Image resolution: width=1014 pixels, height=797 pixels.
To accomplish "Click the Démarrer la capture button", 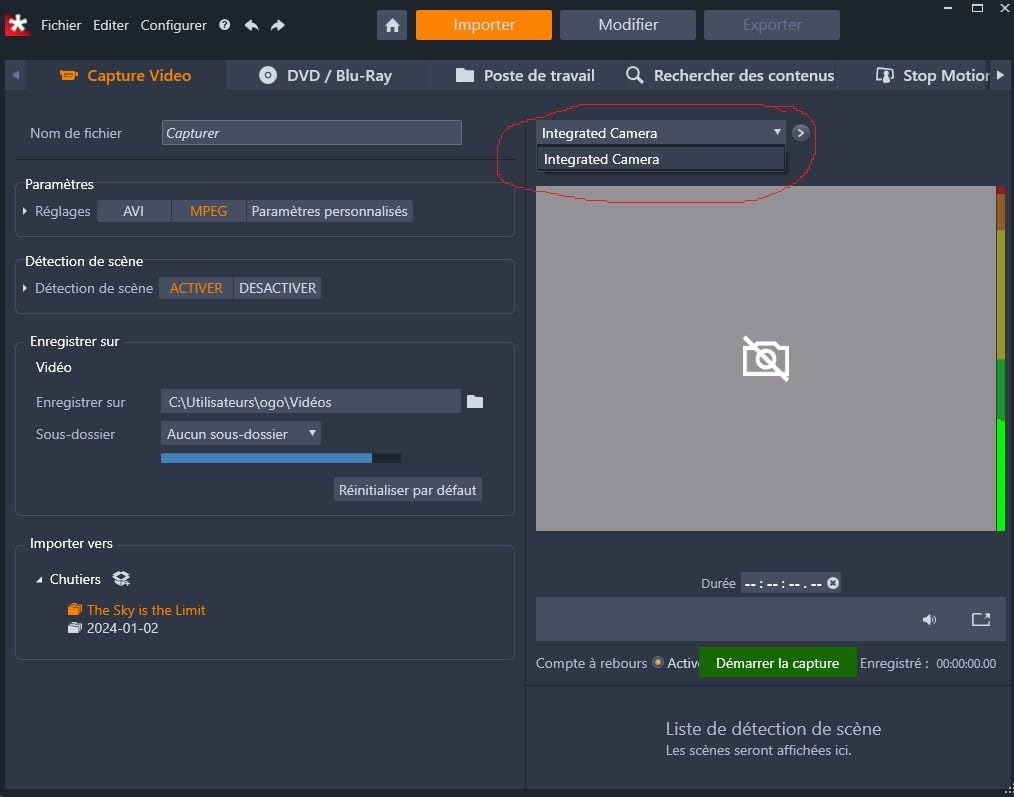I will (778, 663).
